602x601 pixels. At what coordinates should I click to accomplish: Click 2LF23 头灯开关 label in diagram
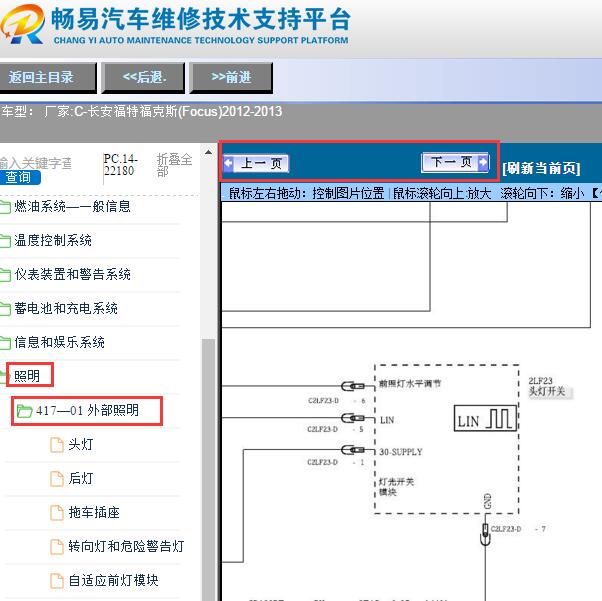[547, 386]
